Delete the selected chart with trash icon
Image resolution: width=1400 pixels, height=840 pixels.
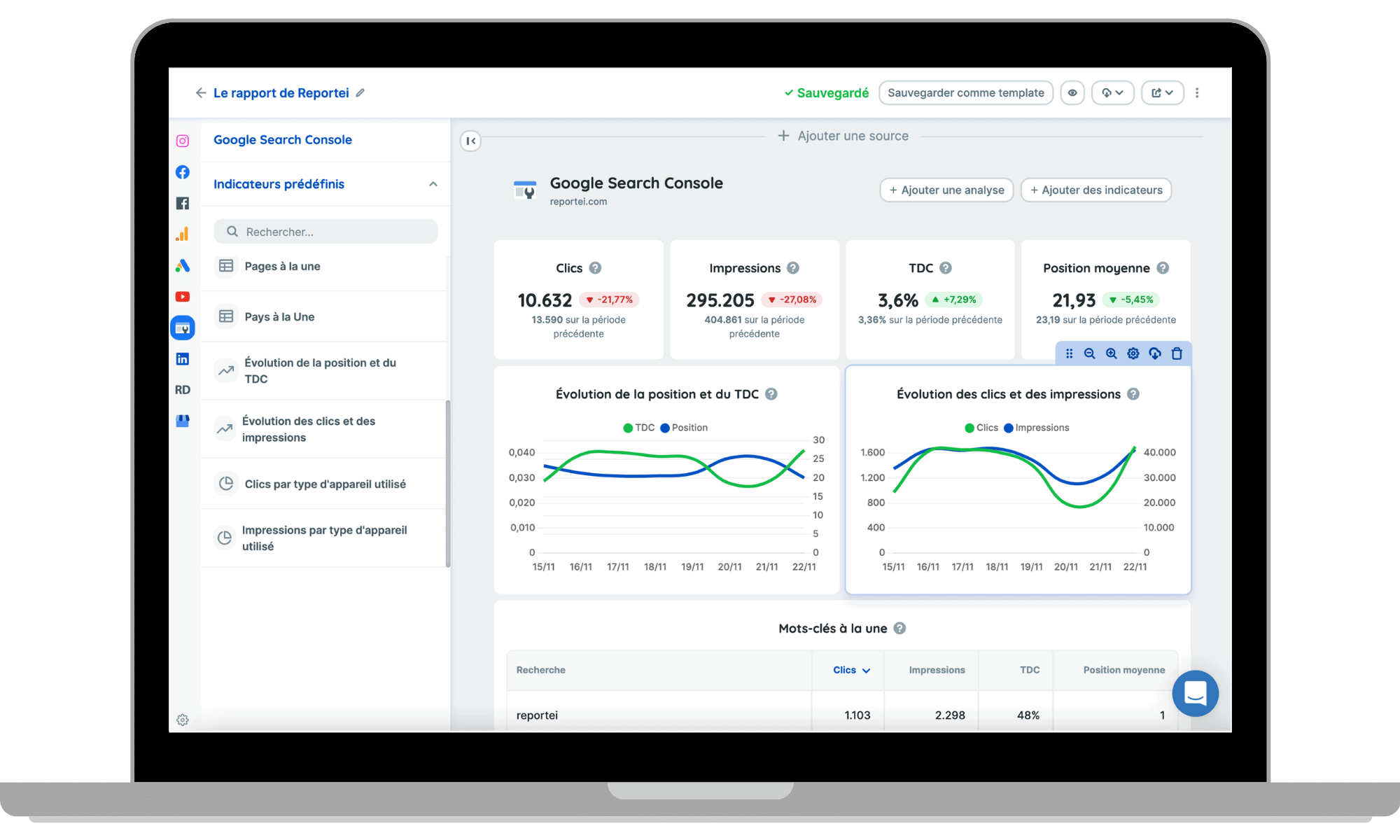1177,353
